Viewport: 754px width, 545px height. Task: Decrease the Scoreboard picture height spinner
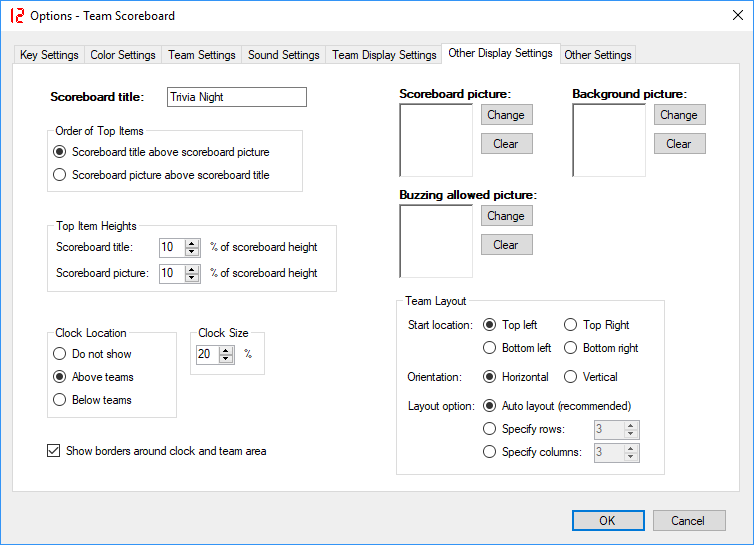click(x=192, y=278)
